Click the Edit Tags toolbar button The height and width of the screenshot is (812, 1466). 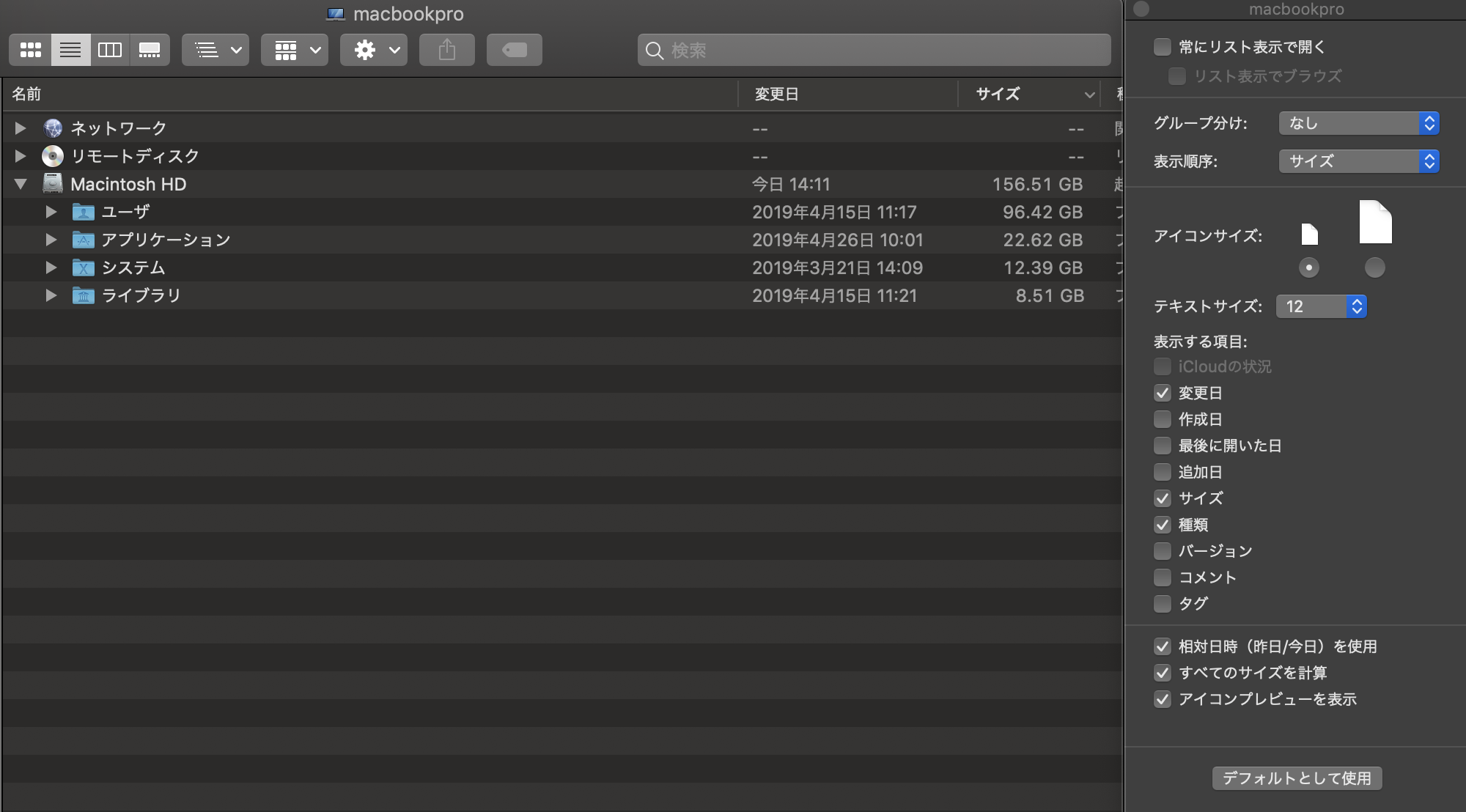[515, 50]
